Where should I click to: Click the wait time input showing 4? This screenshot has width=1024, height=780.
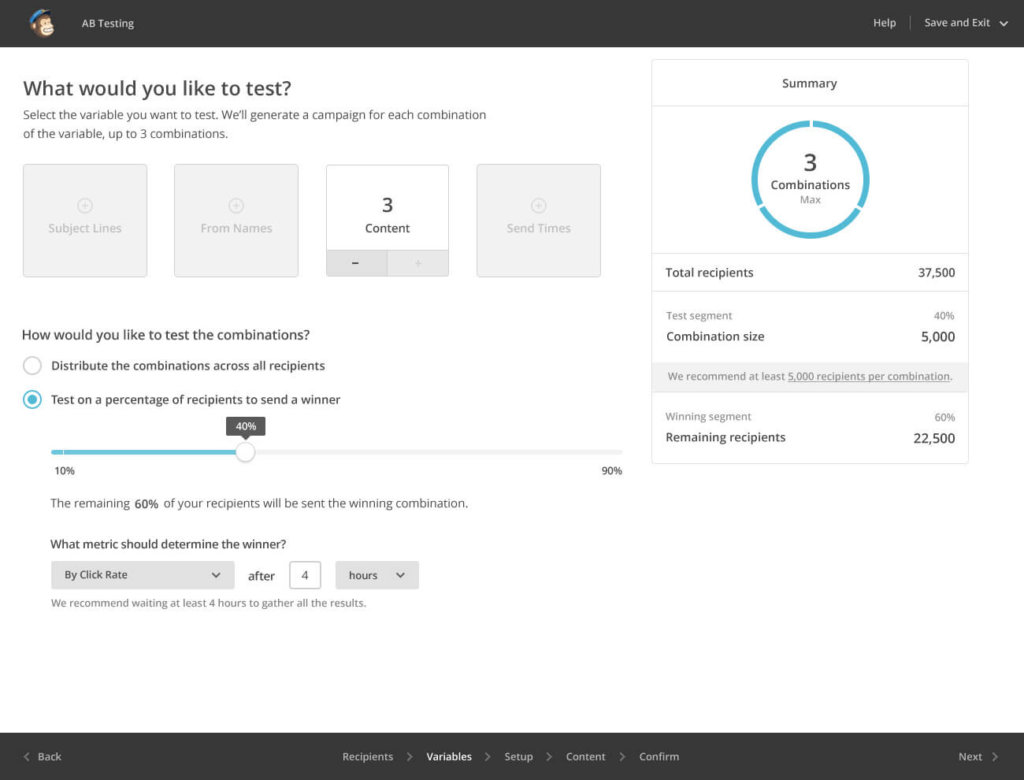pos(305,575)
